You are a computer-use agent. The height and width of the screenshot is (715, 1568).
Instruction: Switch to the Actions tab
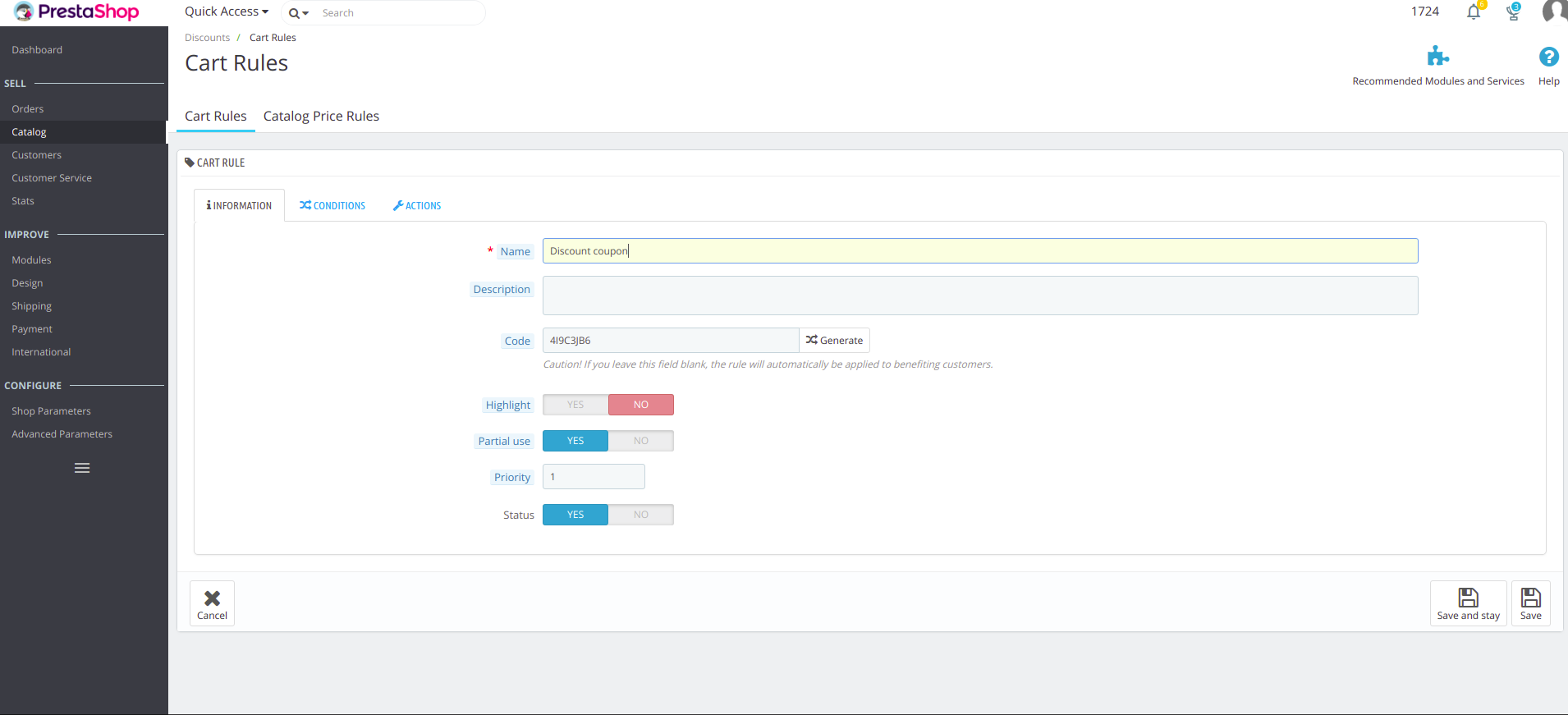[x=417, y=206]
